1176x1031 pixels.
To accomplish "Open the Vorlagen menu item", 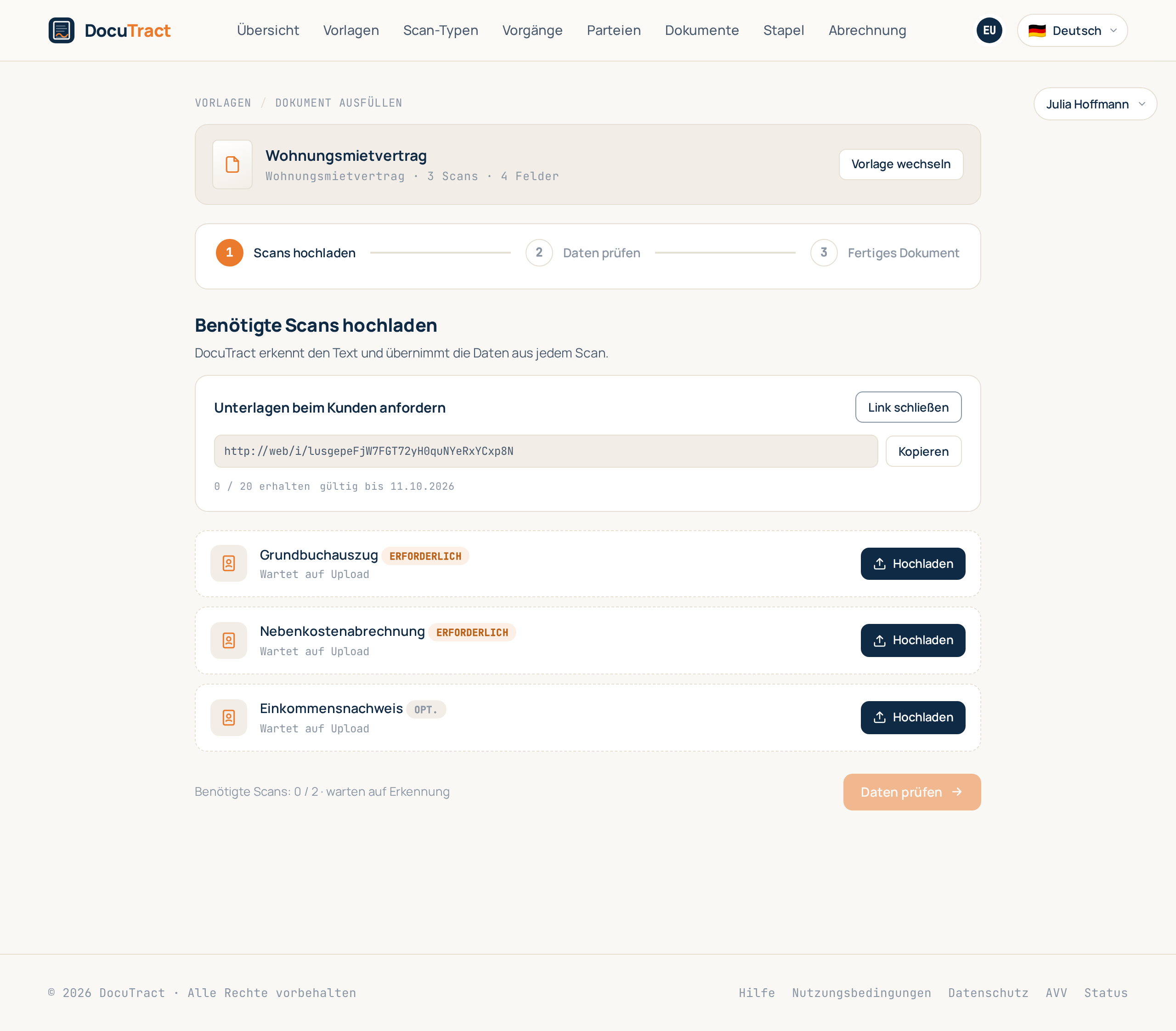I will pyautogui.click(x=351, y=30).
